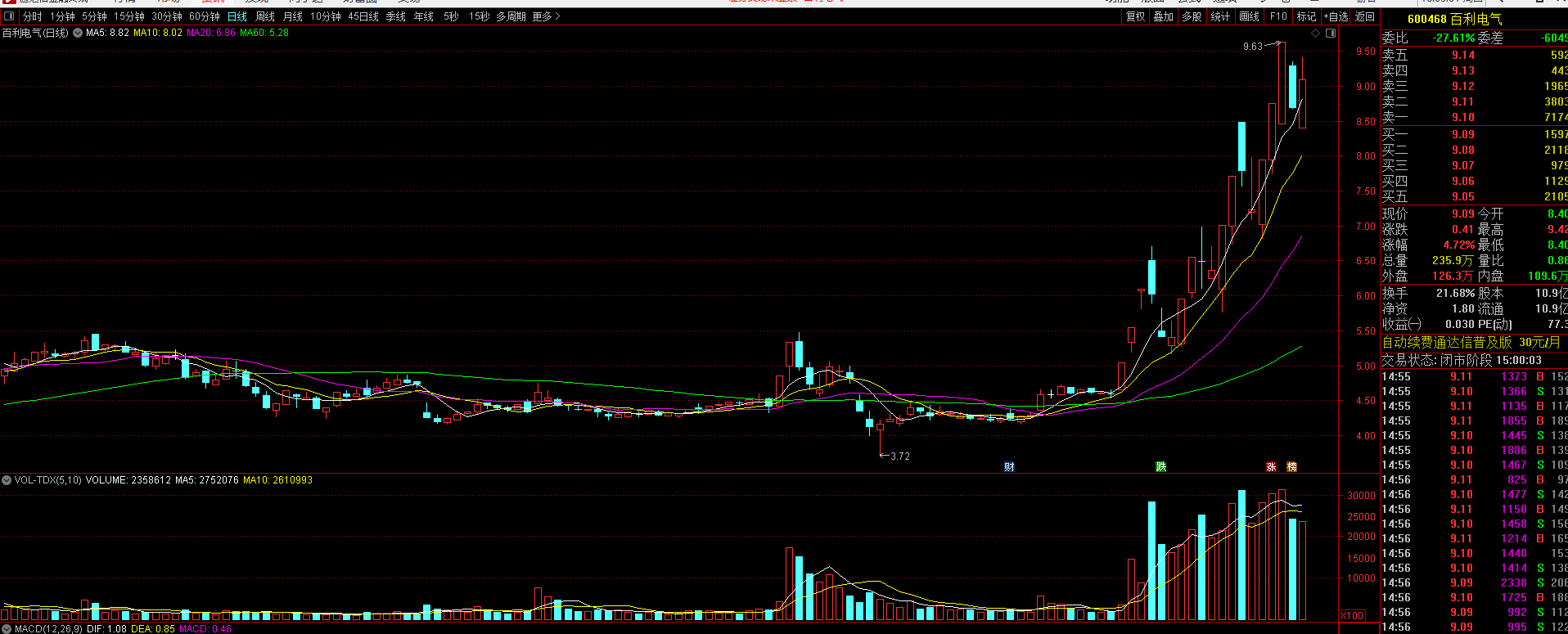Image resolution: width=1568 pixels, height=634 pixels.
Task: Click the green 跌 marker on timeline
Action: [x=1160, y=466]
